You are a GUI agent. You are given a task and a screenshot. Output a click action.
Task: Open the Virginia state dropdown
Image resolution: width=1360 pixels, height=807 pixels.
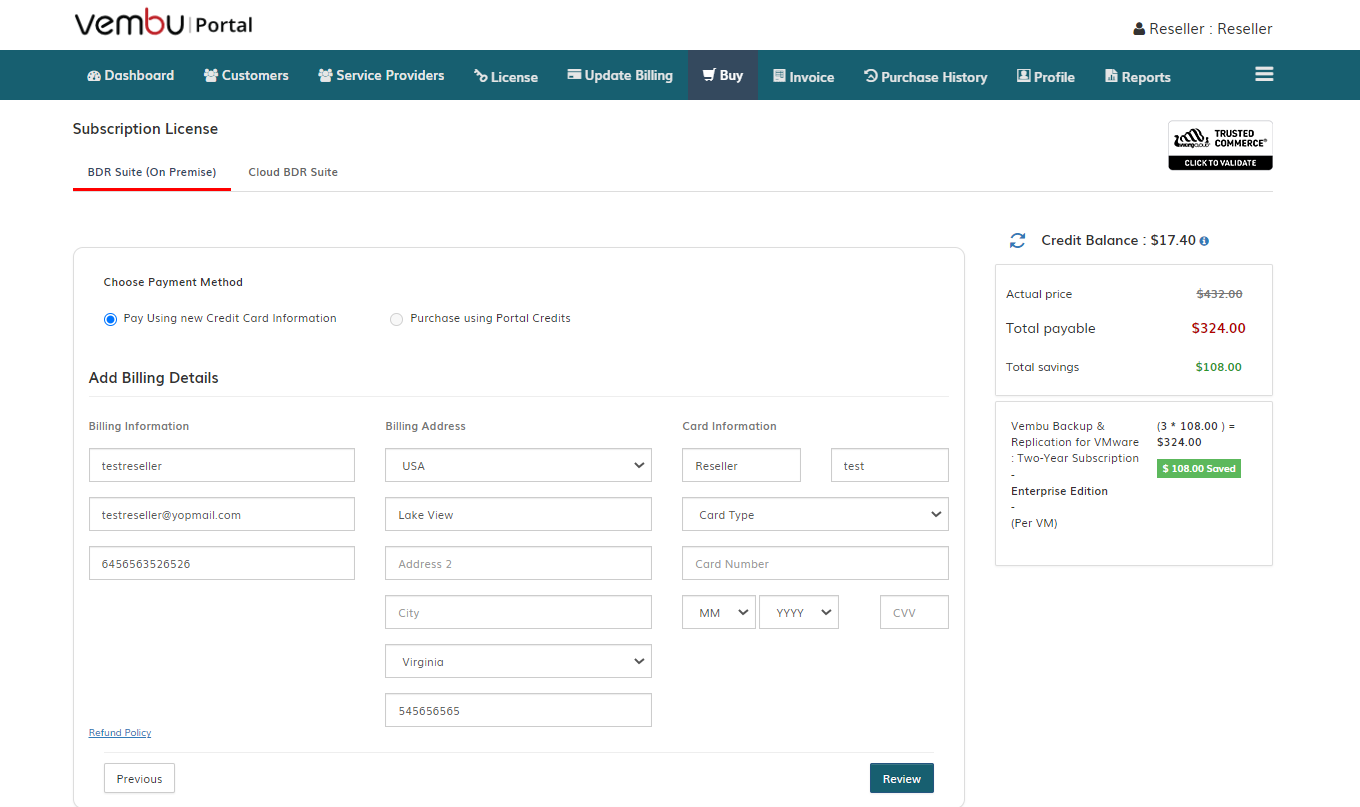(x=518, y=661)
